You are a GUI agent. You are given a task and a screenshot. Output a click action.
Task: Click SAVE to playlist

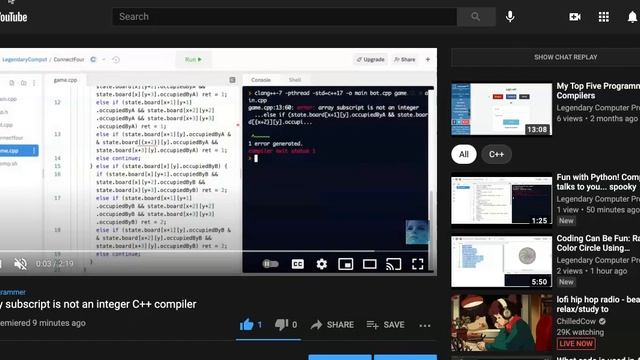[x=385, y=325]
